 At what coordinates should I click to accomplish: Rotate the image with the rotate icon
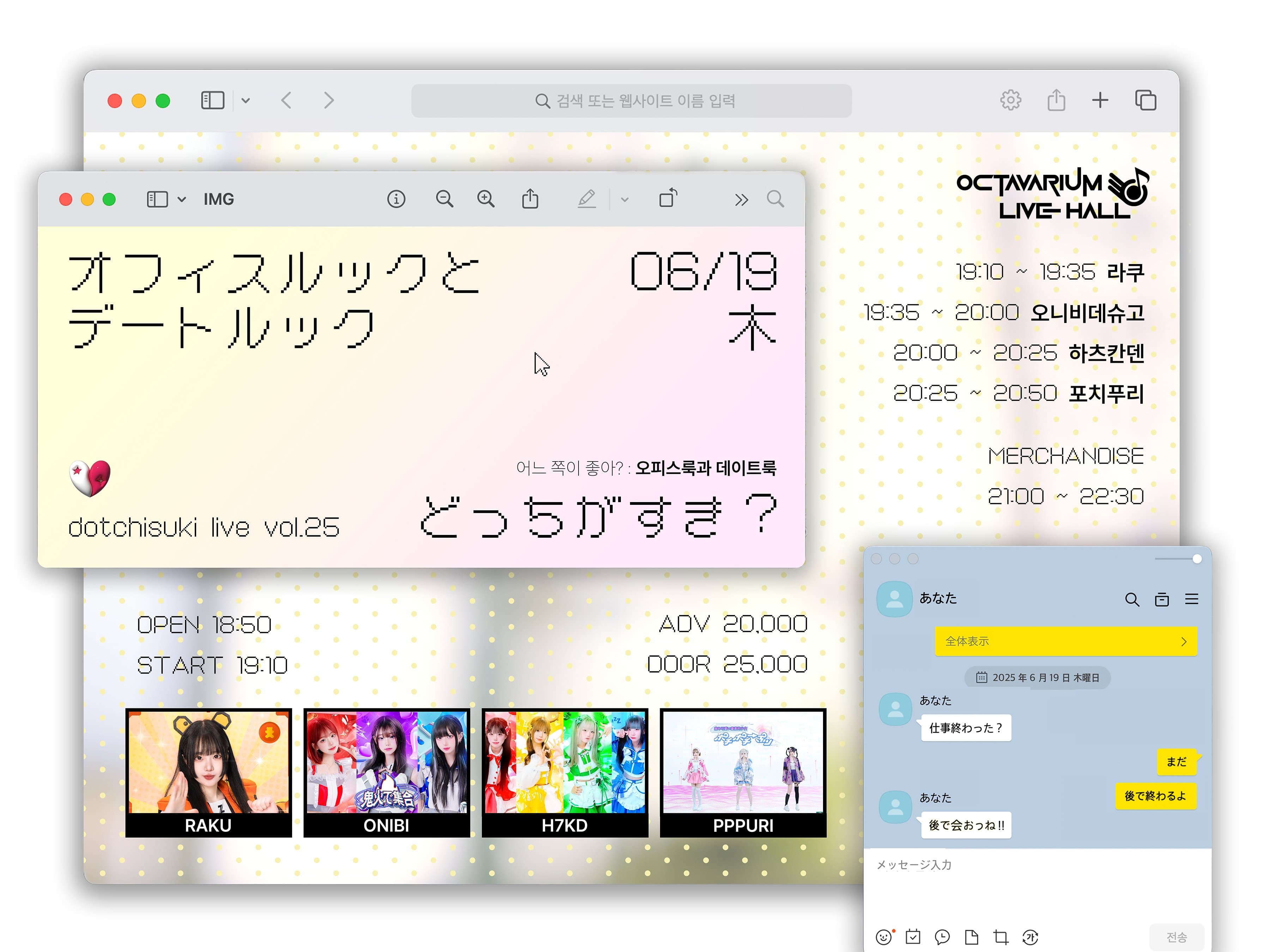[x=668, y=199]
